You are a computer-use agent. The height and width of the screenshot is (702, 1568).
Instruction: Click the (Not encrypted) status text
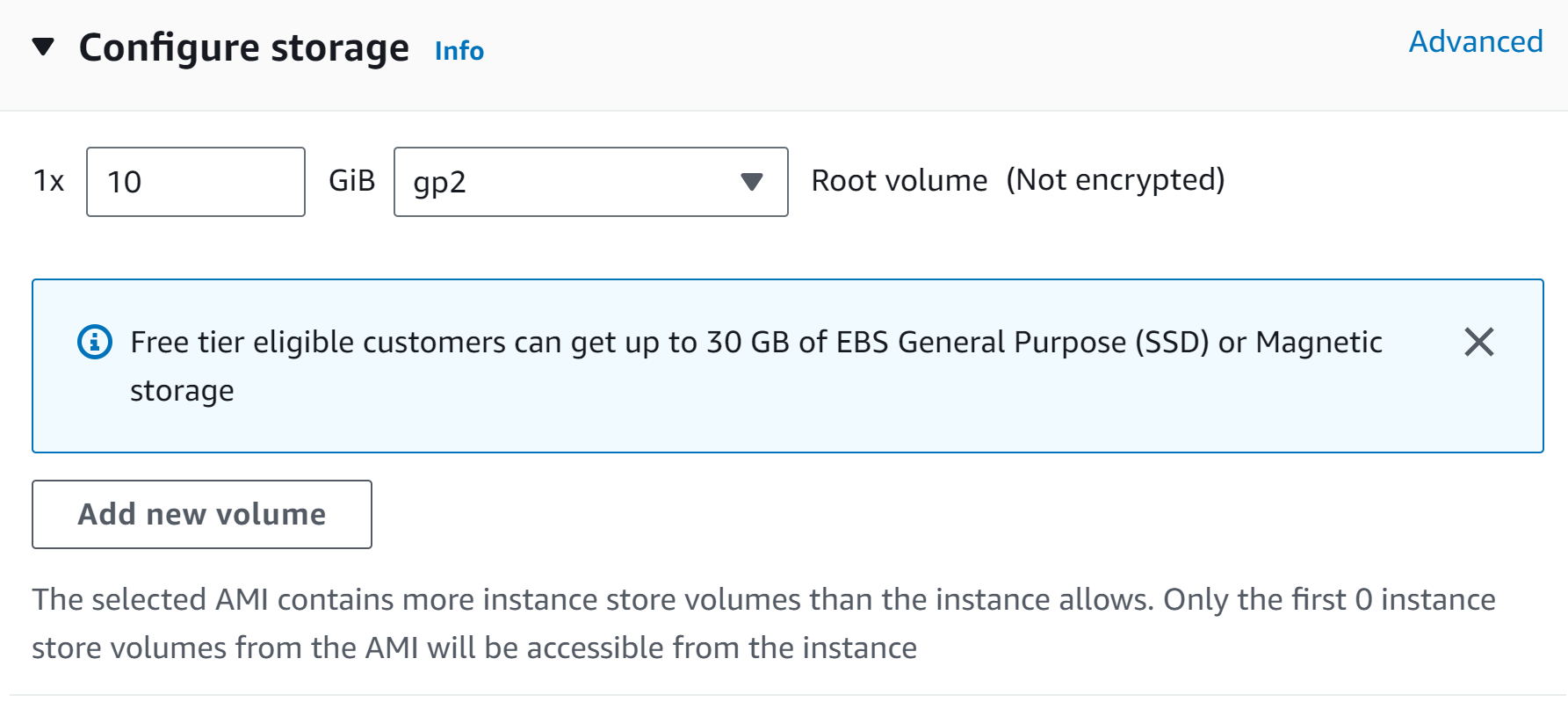pyautogui.click(x=1116, y=180)
